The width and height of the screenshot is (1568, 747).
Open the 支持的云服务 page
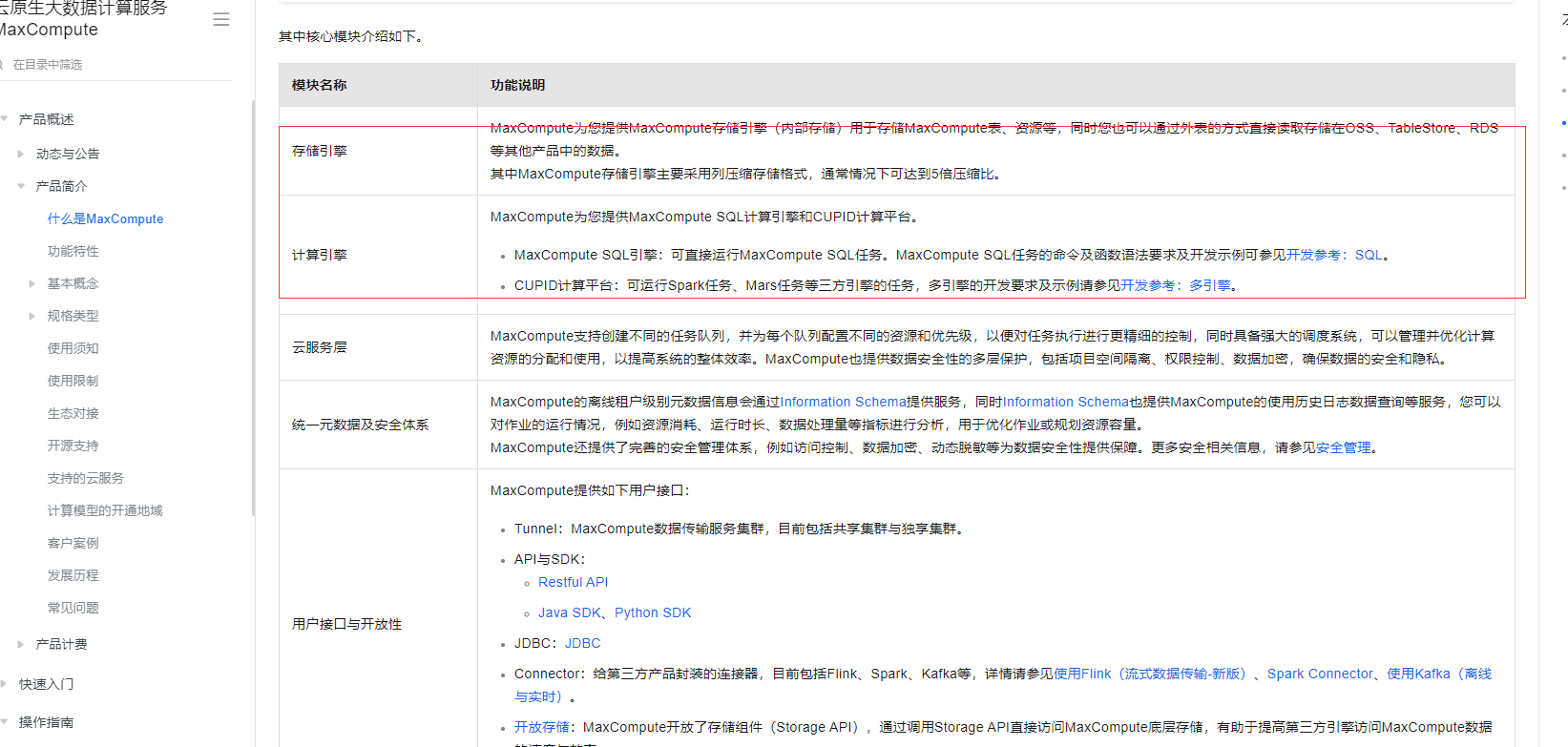pyautogui.click(x=86, y=478)
